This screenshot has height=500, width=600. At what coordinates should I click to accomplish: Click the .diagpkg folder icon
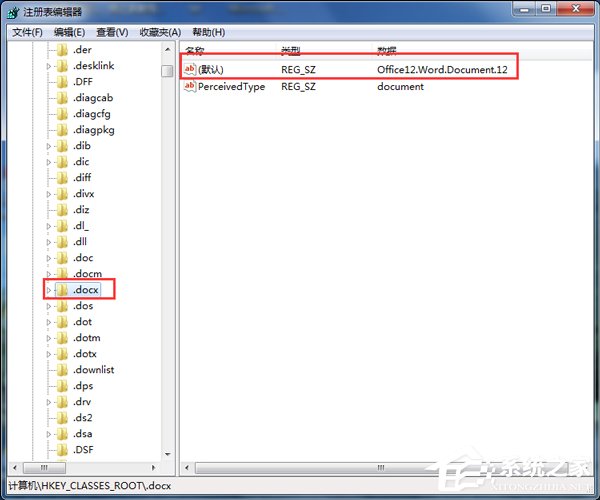coord(62,130)
